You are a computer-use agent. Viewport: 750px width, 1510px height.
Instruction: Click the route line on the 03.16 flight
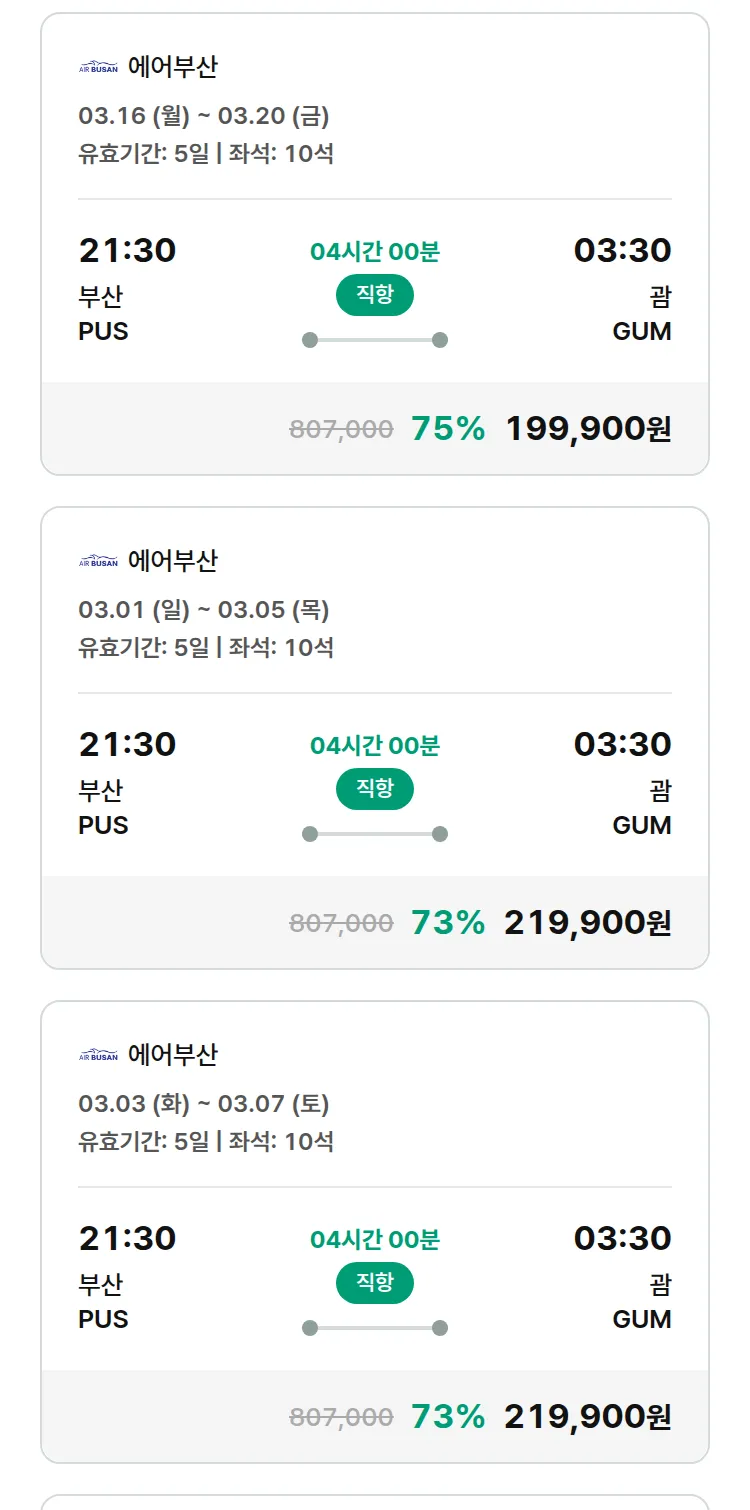click(375, 340)
